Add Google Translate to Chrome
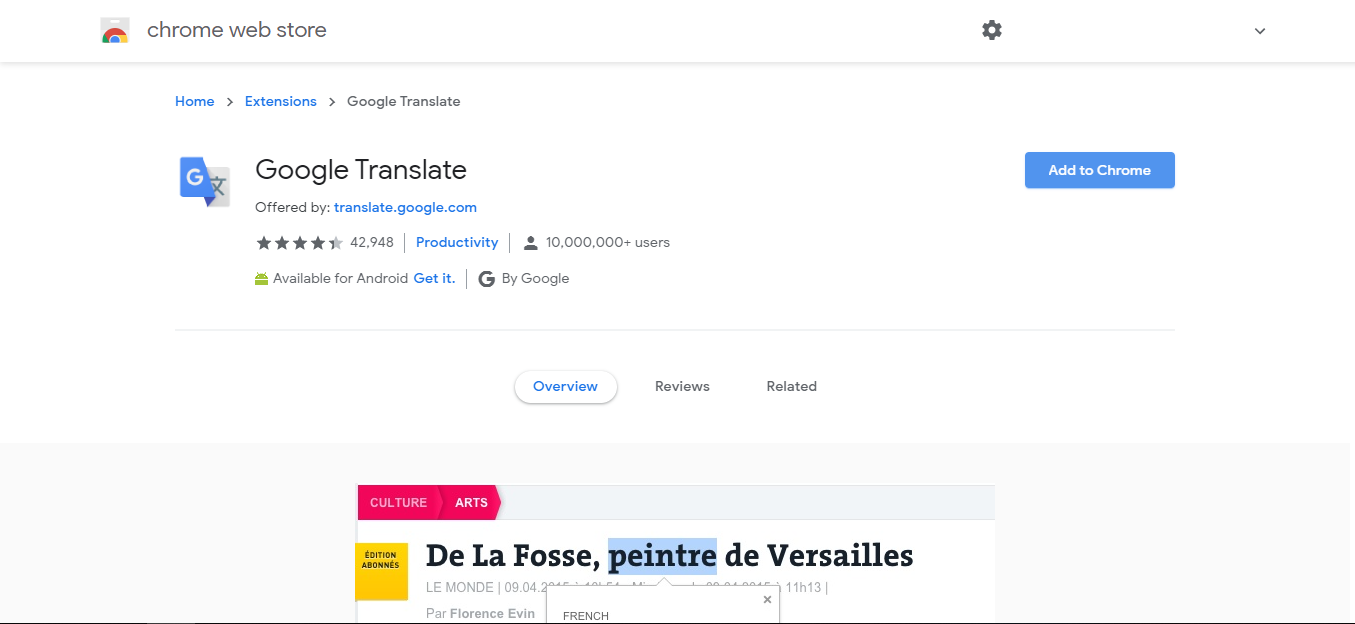 pyautogui.click(x=1100, y=170)
